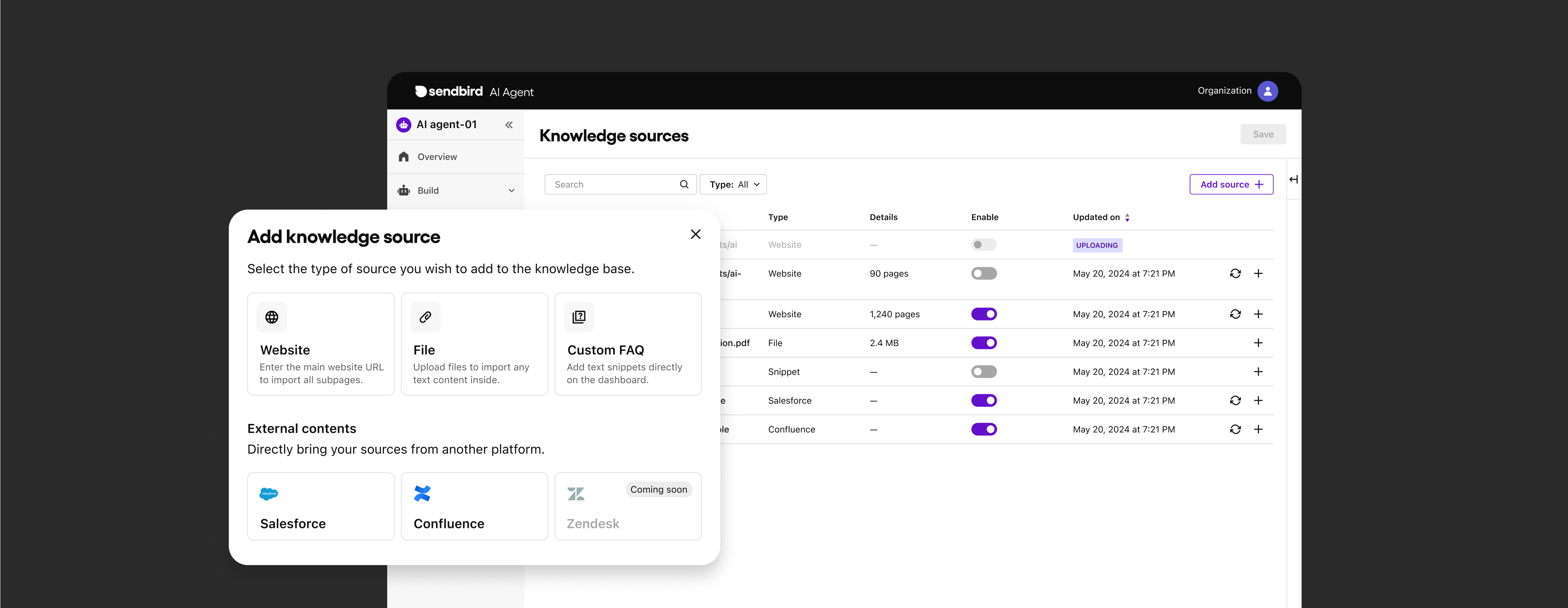Click the 90 pages details cell
Viewport: 1568px width, 608px height.
(889, 274)
